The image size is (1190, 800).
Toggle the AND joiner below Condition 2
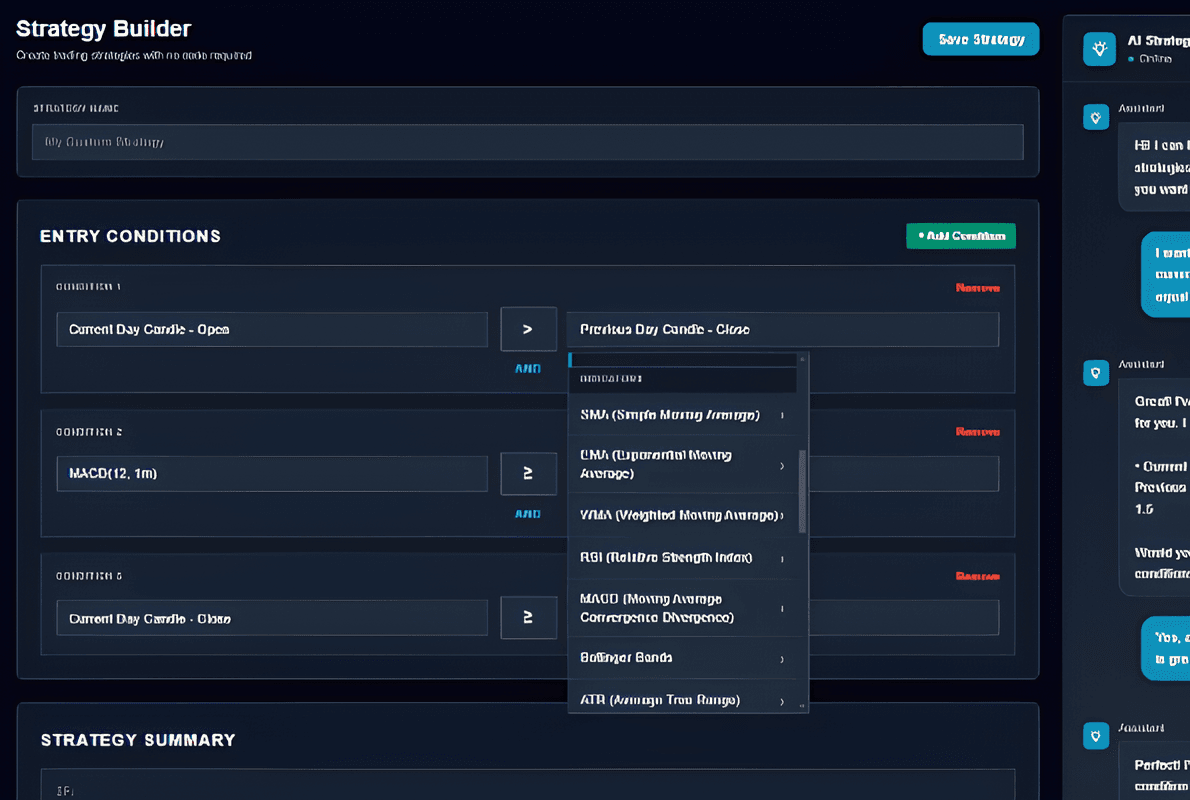(527, 514)
